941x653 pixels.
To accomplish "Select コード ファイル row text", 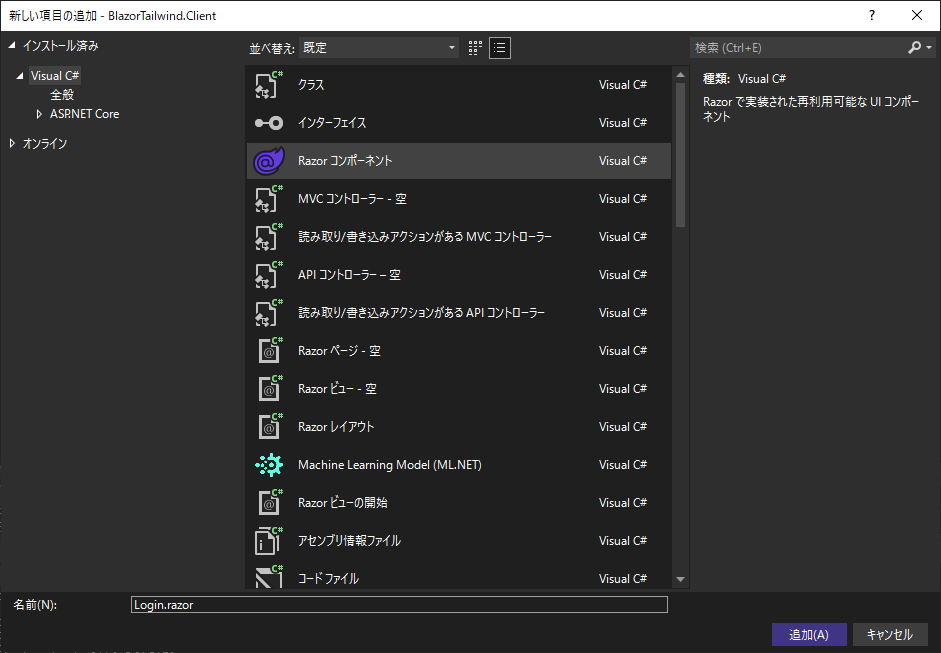I will pyautogui.click(x=328, y=579).
